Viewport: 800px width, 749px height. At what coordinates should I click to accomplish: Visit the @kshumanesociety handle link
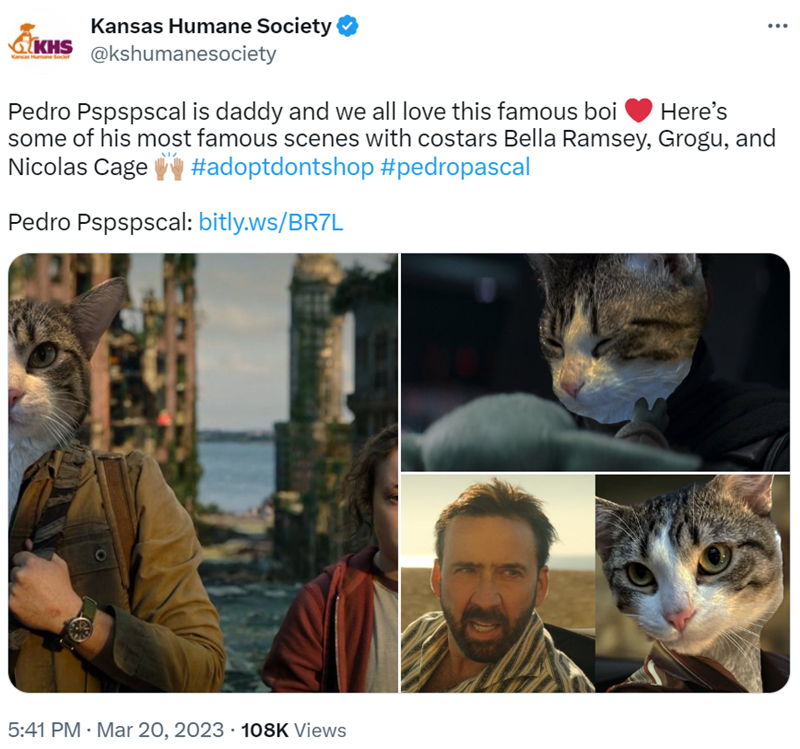click(183, 54)
